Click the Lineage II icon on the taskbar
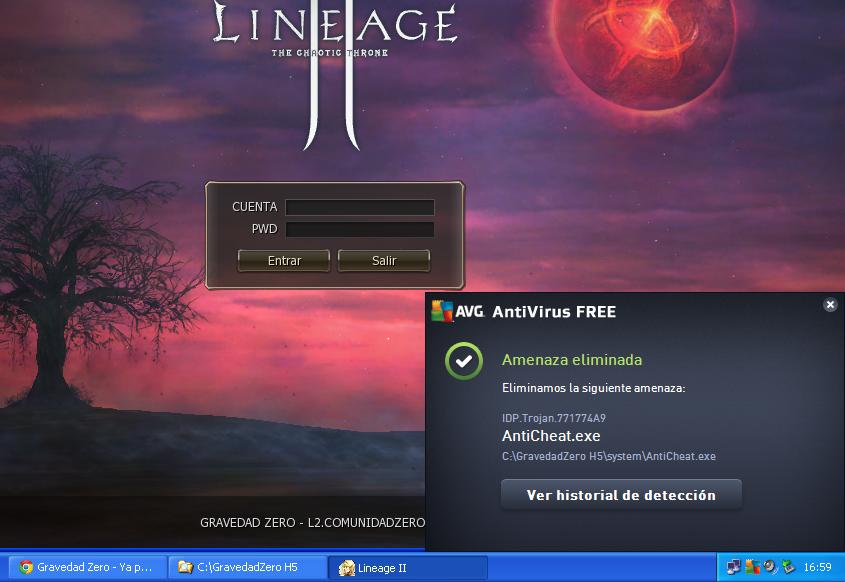 347,567
